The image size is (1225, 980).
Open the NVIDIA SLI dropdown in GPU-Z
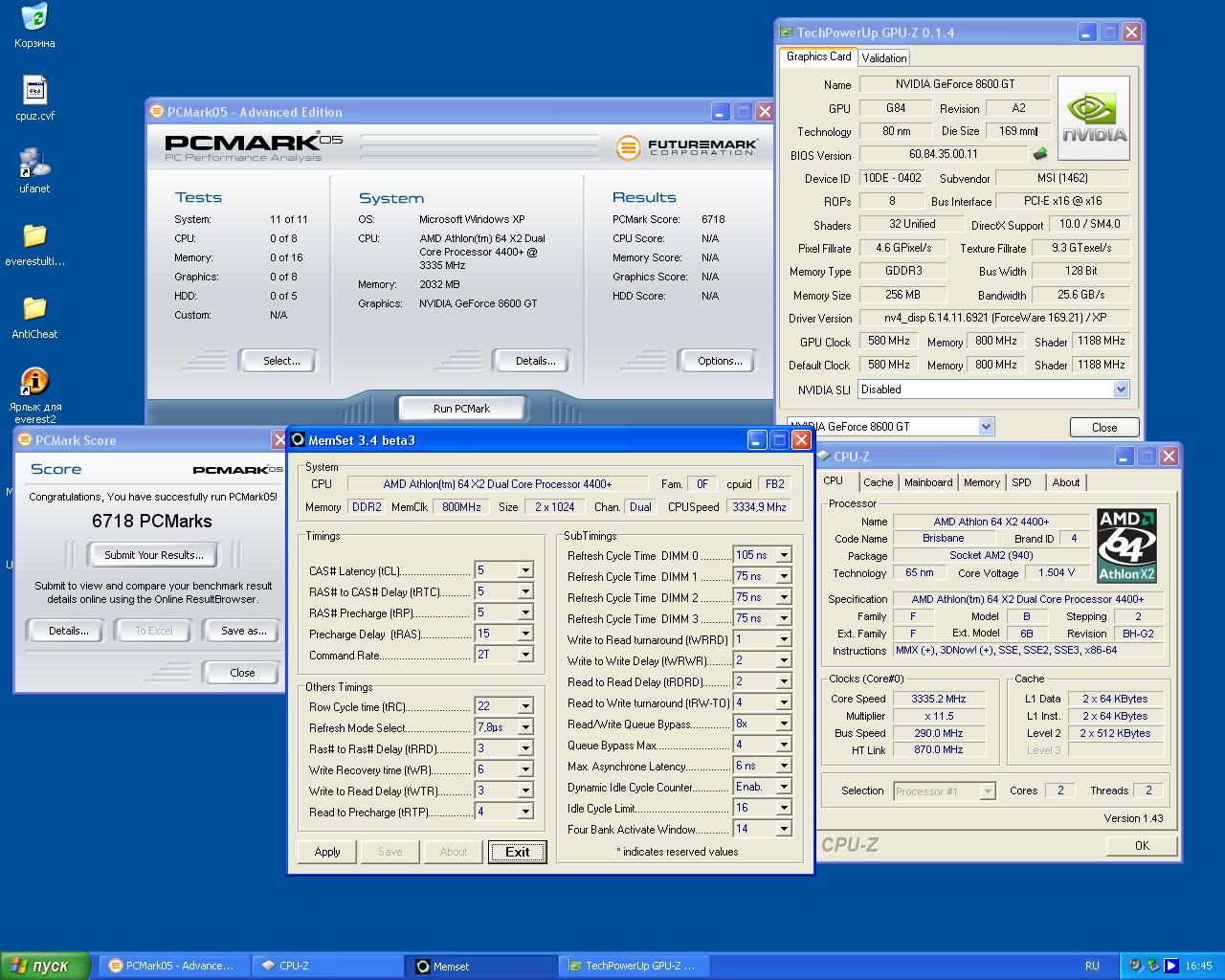1121,390
